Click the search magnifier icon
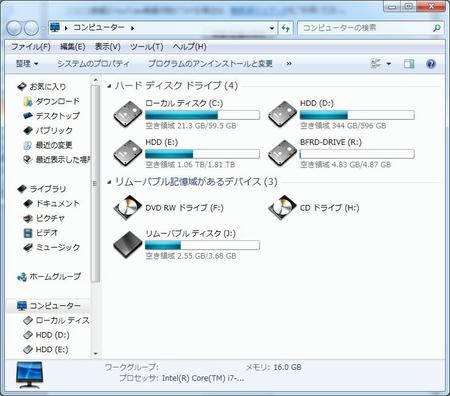 coord(436,28)
